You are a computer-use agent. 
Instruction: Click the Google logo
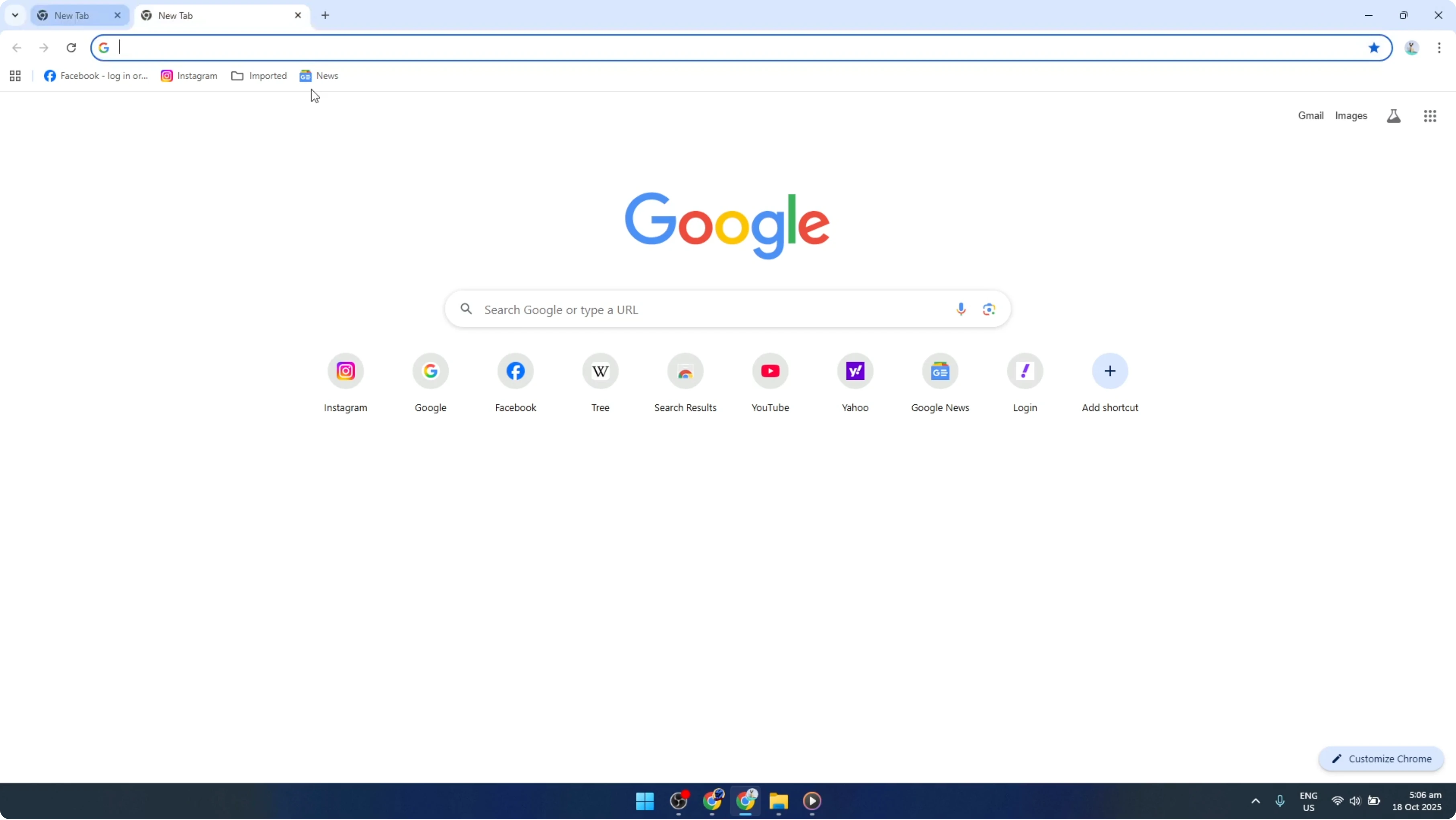(x=727, y=225)
